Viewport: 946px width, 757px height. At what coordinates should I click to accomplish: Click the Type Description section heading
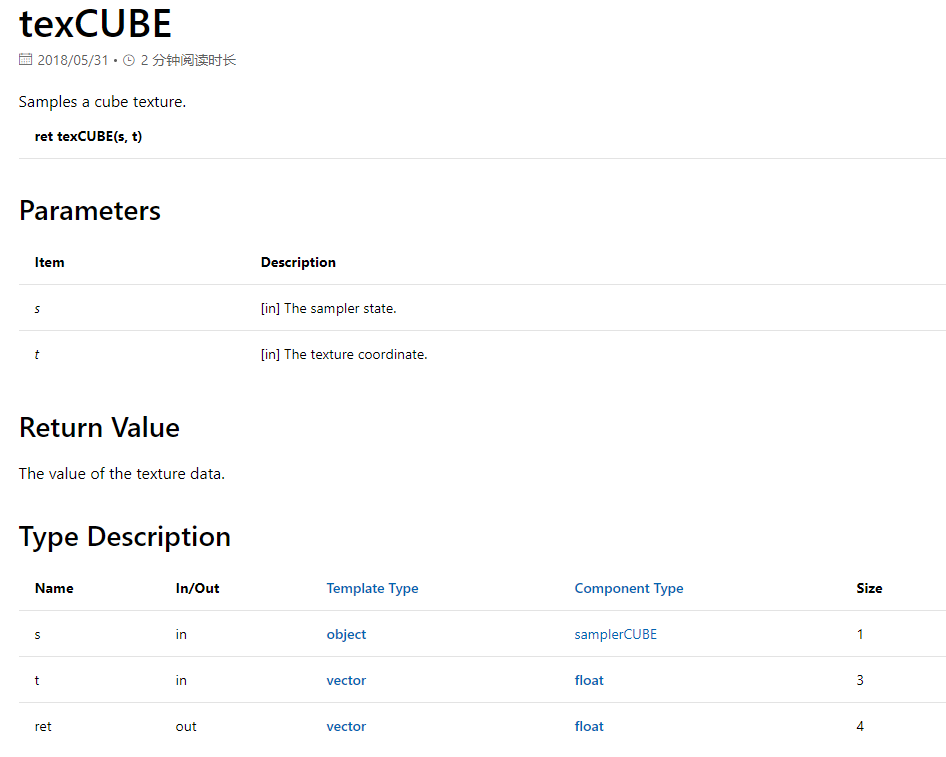pyautogui.click(x=125, y=537)
